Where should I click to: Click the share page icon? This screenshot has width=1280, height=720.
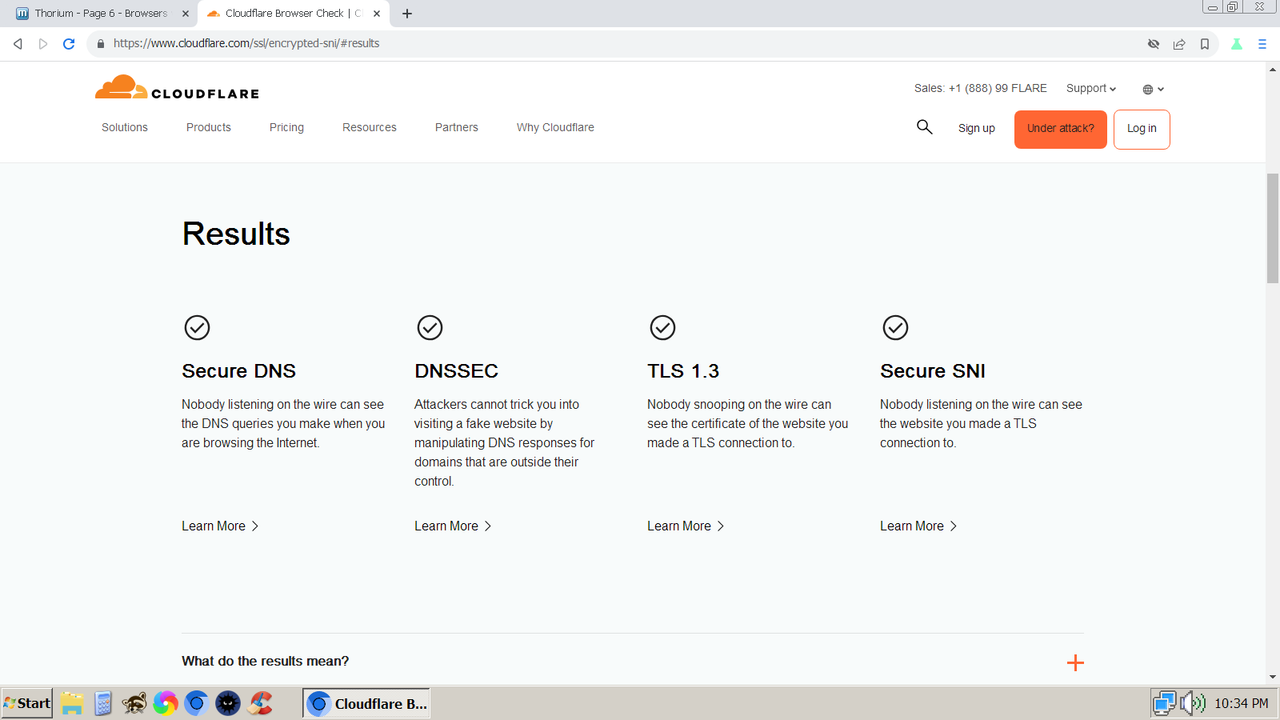(x=1179, y=44)
